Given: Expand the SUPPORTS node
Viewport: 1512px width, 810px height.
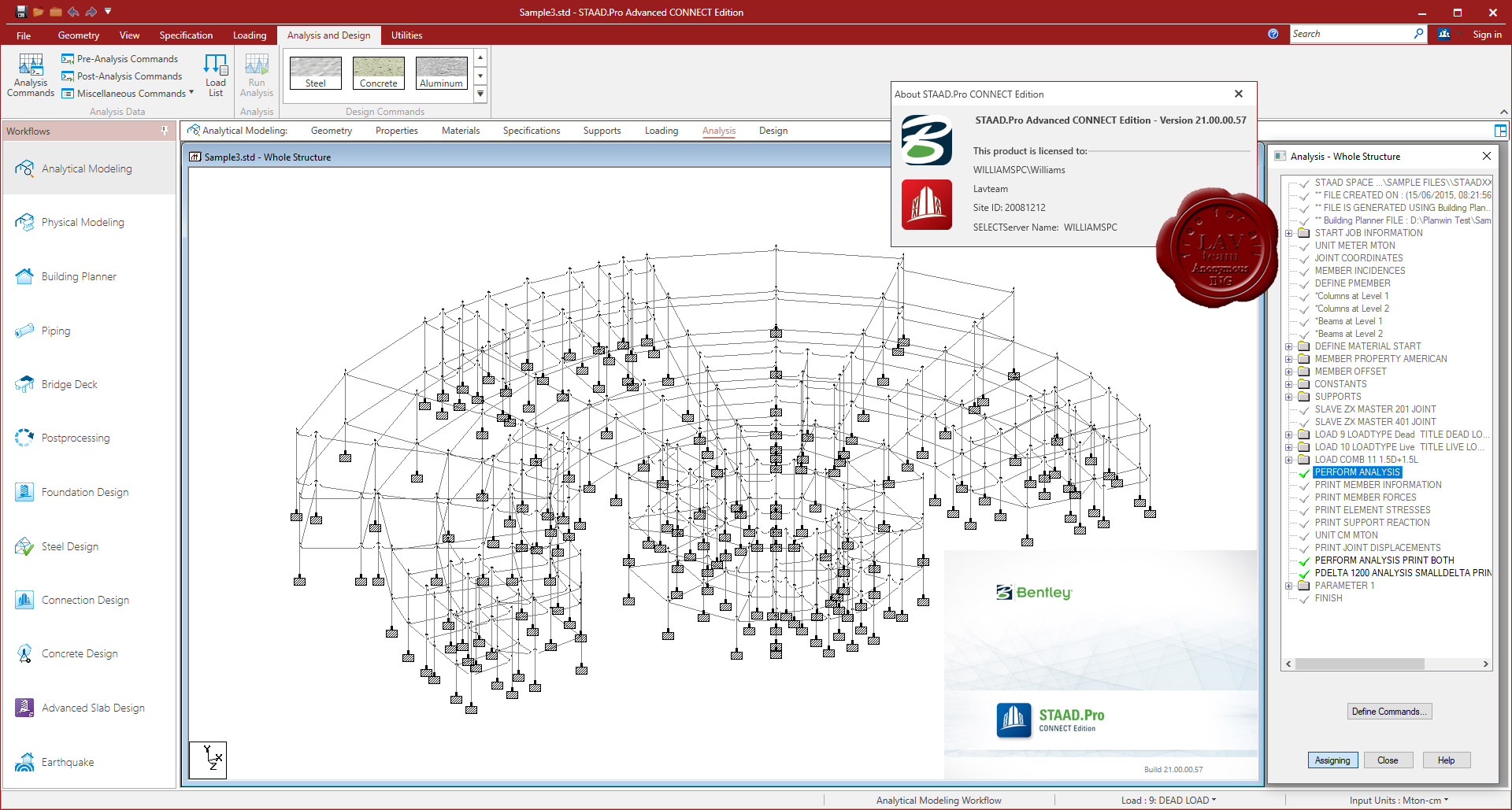Looking at the screenshot, I should (1288, 397).
